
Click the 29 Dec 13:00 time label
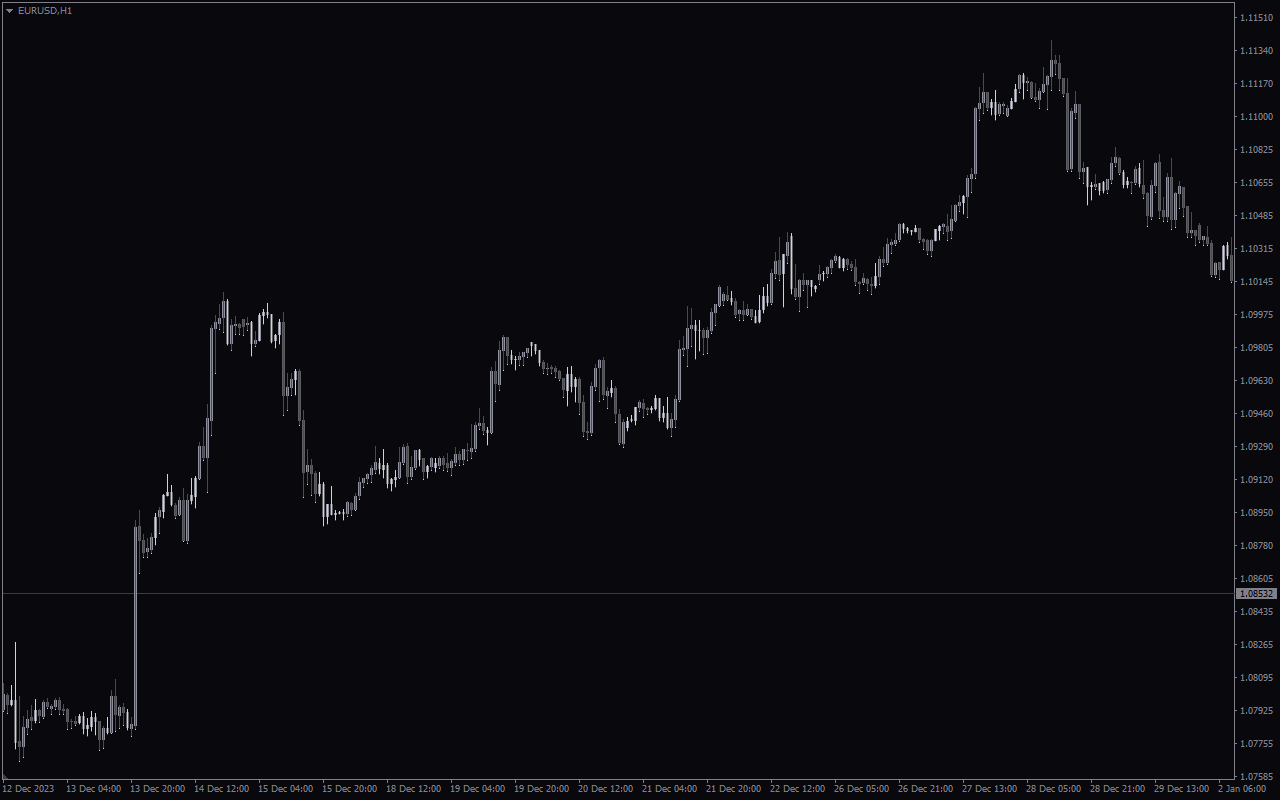coord(1182,789)
